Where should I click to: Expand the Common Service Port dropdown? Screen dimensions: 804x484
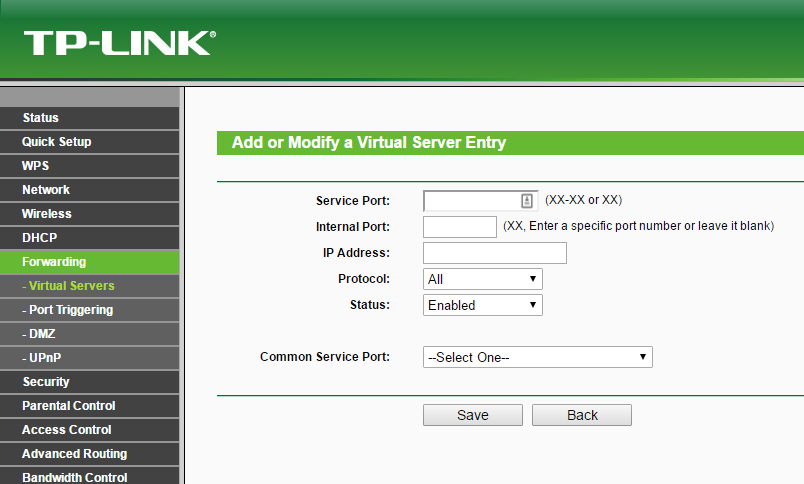click(x=538, y=357)
